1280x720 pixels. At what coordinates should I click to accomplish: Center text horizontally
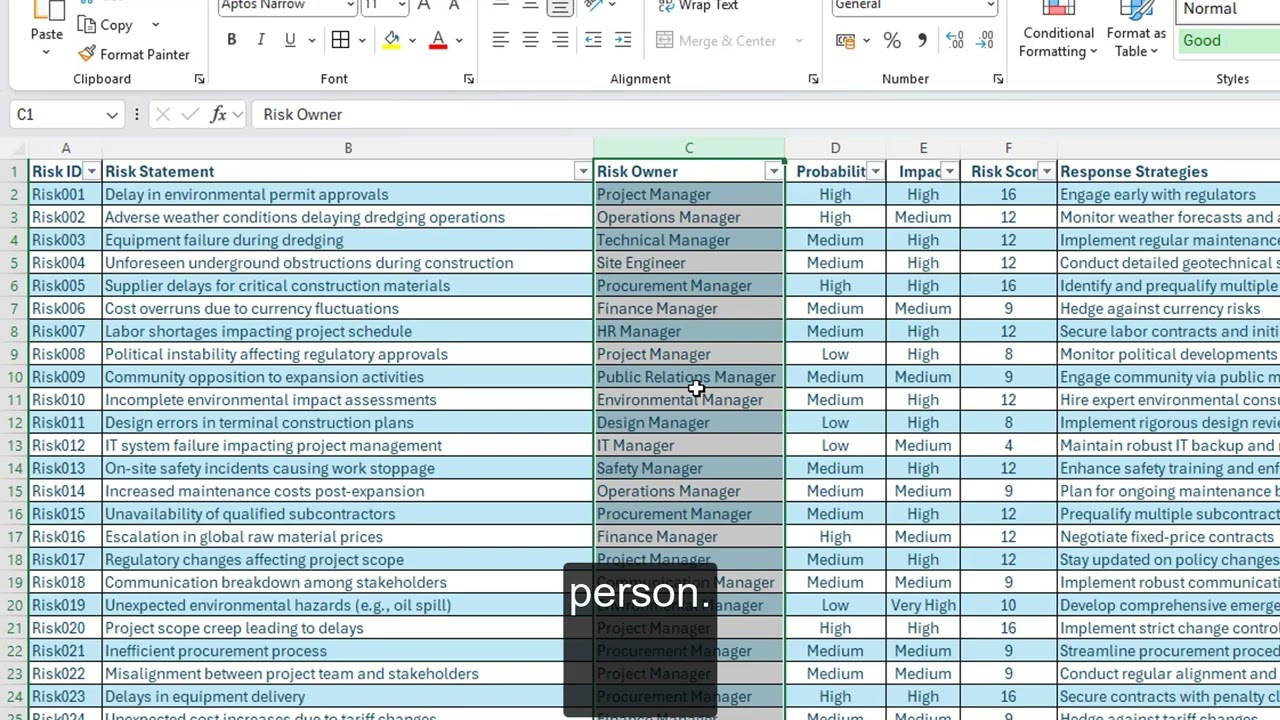coord(530,40)
